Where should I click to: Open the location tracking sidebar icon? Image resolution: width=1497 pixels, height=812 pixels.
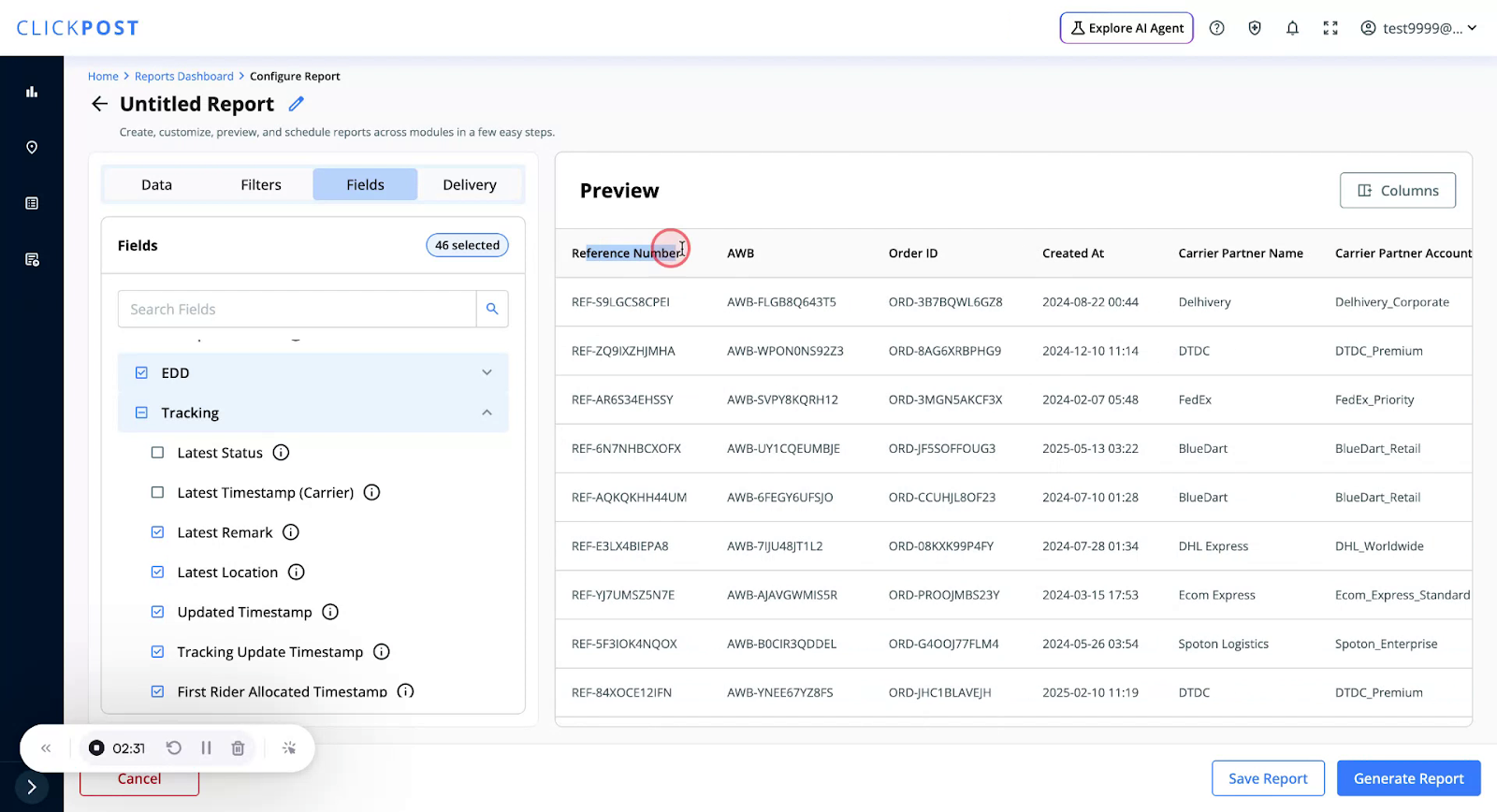tap(32, 148)
